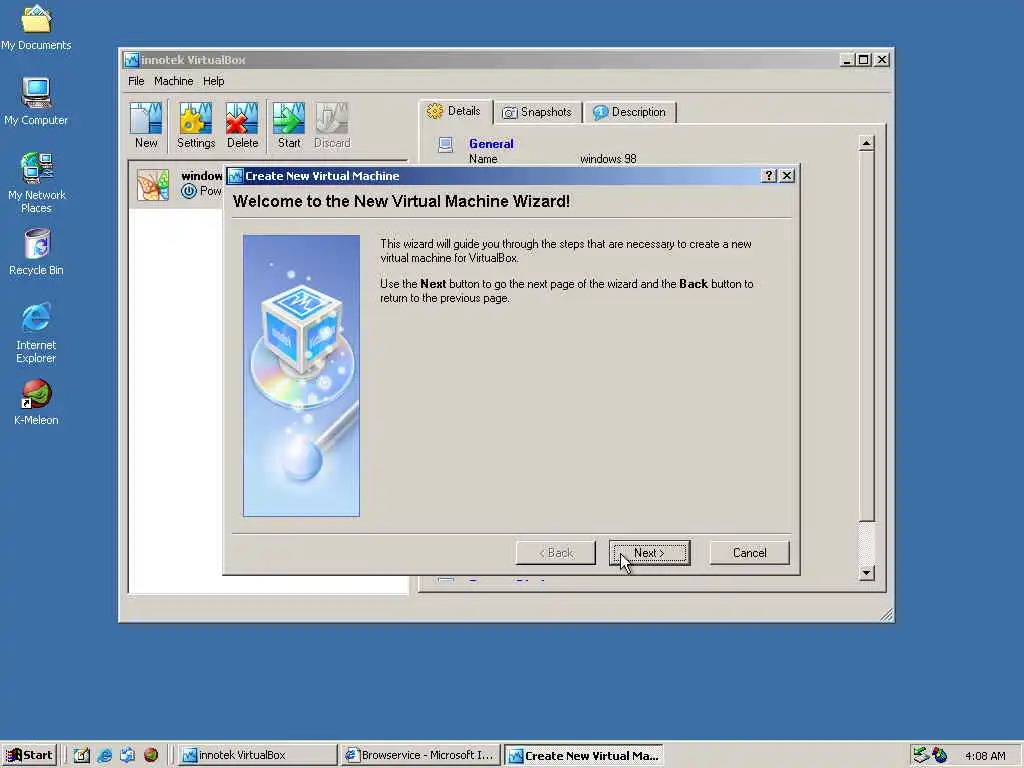This screenshot has height=768, width=1024.
Task: Switch to the Details tab
Action: coord(455,111)
